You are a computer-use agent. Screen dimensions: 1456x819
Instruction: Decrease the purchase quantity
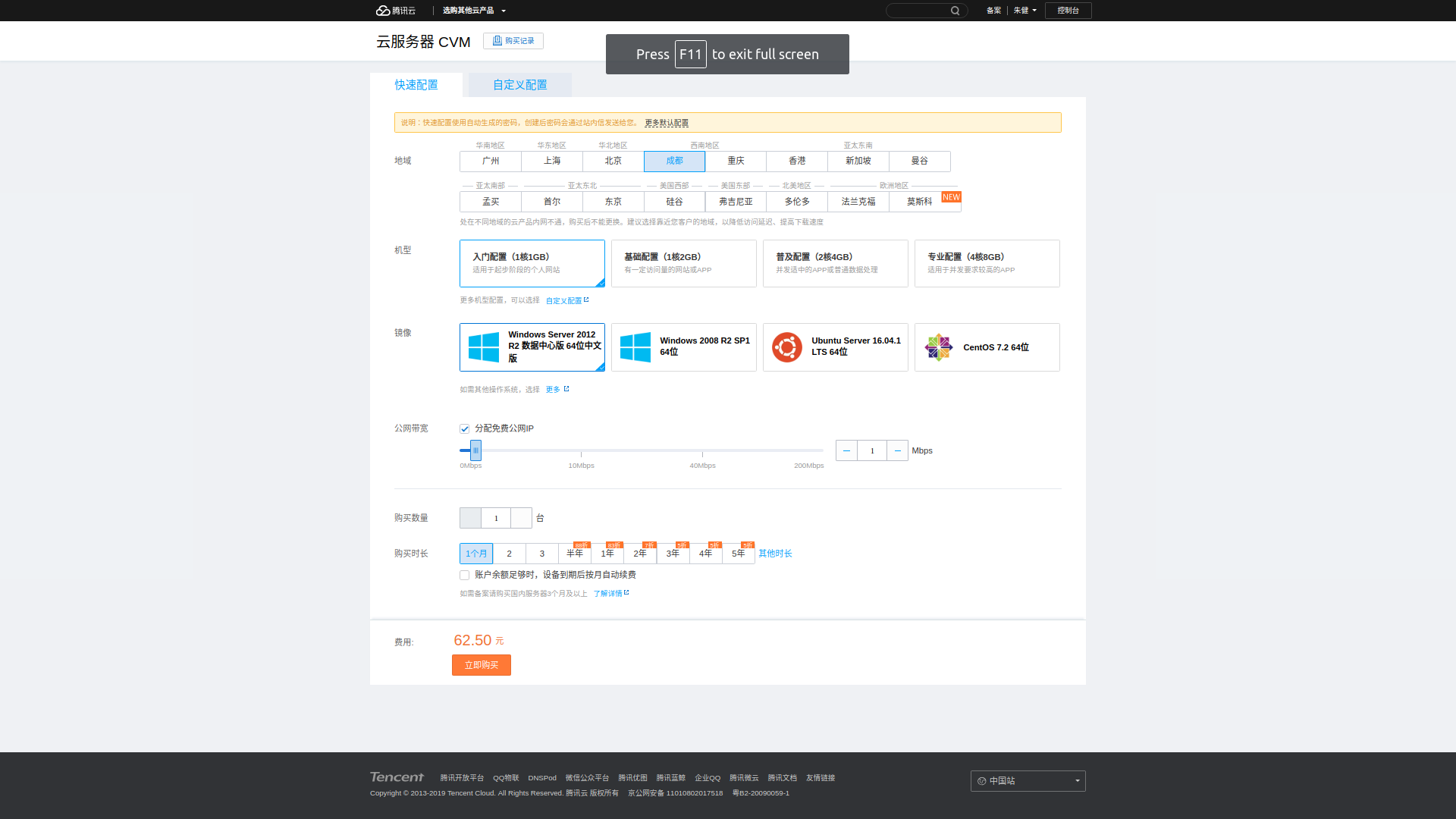[470, 518]
